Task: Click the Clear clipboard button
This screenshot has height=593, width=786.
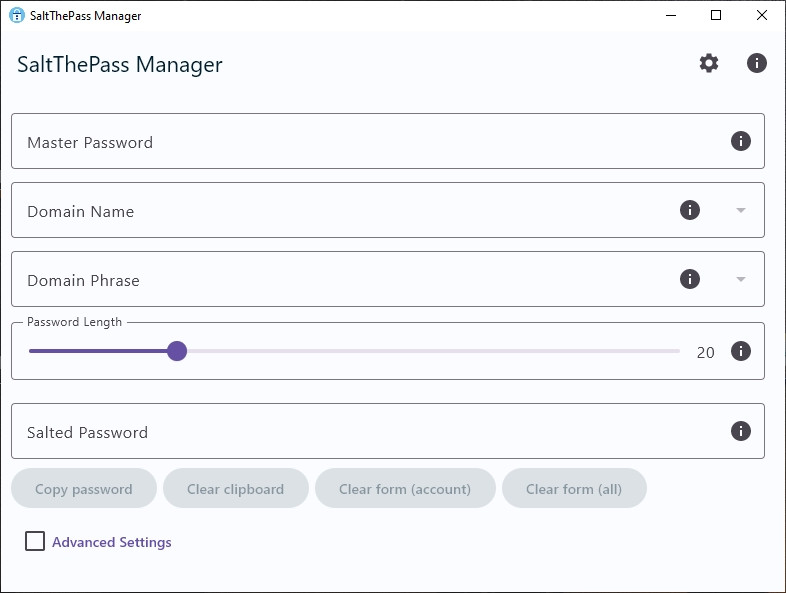Action: pos(235,489)
